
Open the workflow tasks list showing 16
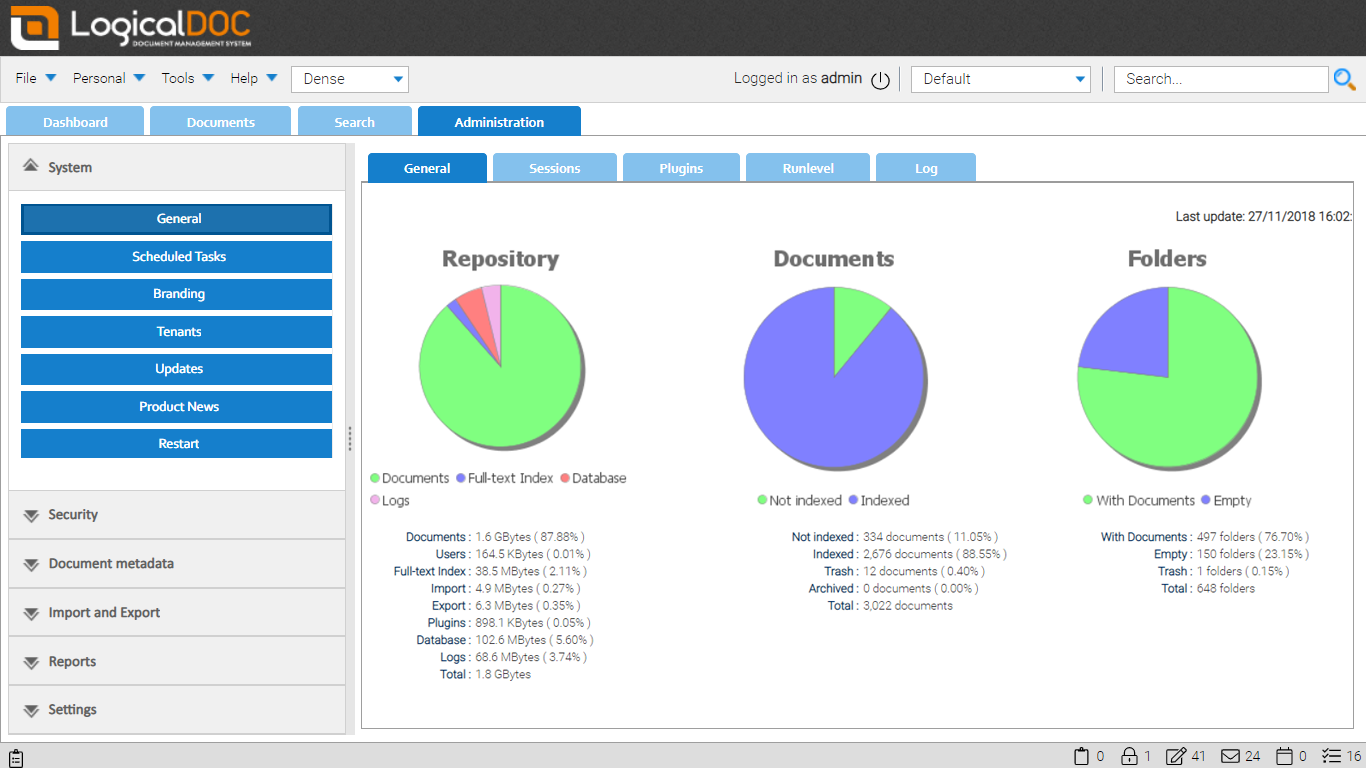[1333, 756]
